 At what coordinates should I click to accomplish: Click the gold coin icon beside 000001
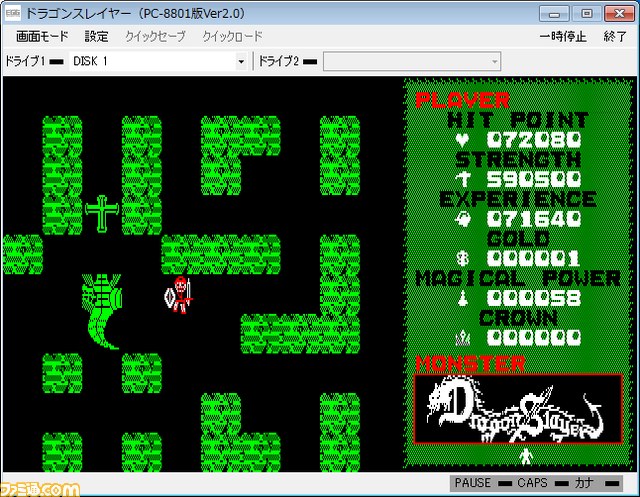[462, 258]
